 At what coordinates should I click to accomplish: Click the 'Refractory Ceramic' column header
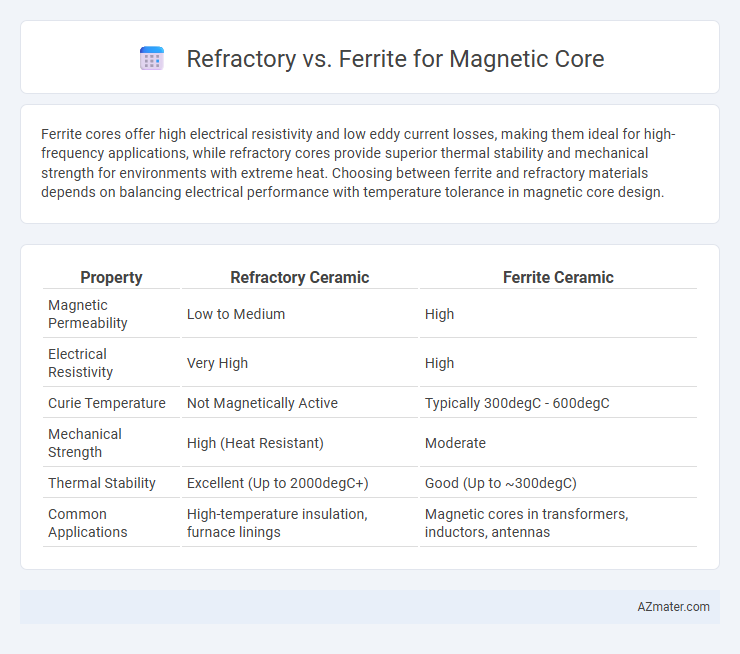tap(300, 277)
